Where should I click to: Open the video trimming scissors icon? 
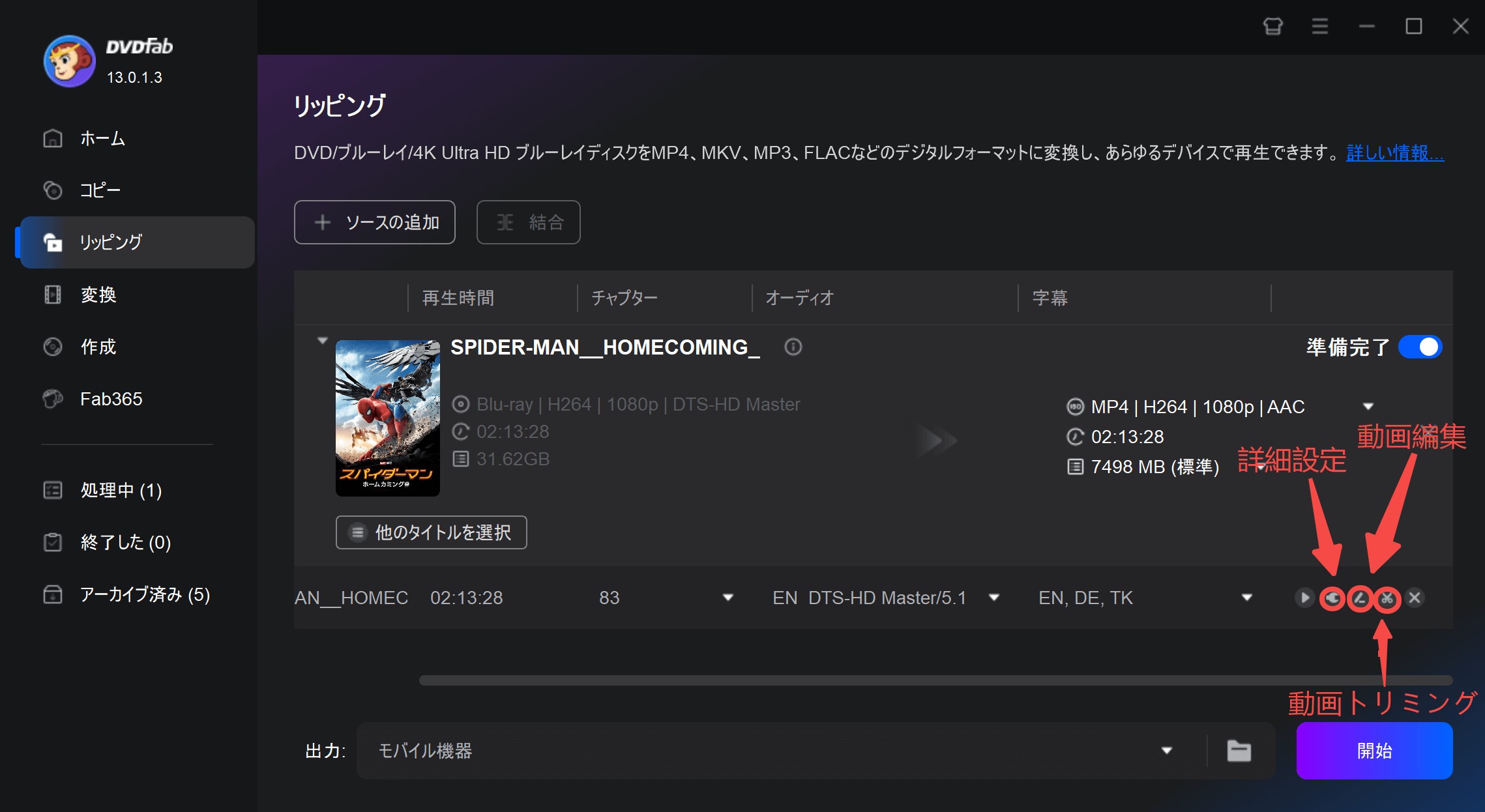[1387, 598]
